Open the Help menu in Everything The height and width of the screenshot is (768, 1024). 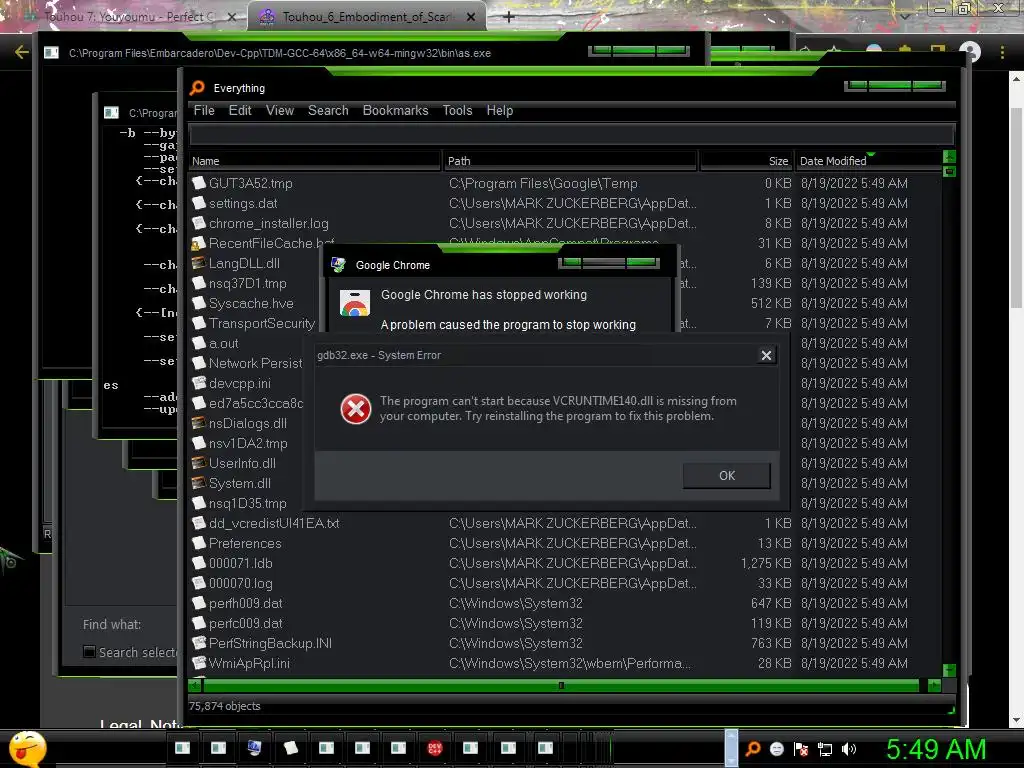pyautogui.click(x=500, y=110)
